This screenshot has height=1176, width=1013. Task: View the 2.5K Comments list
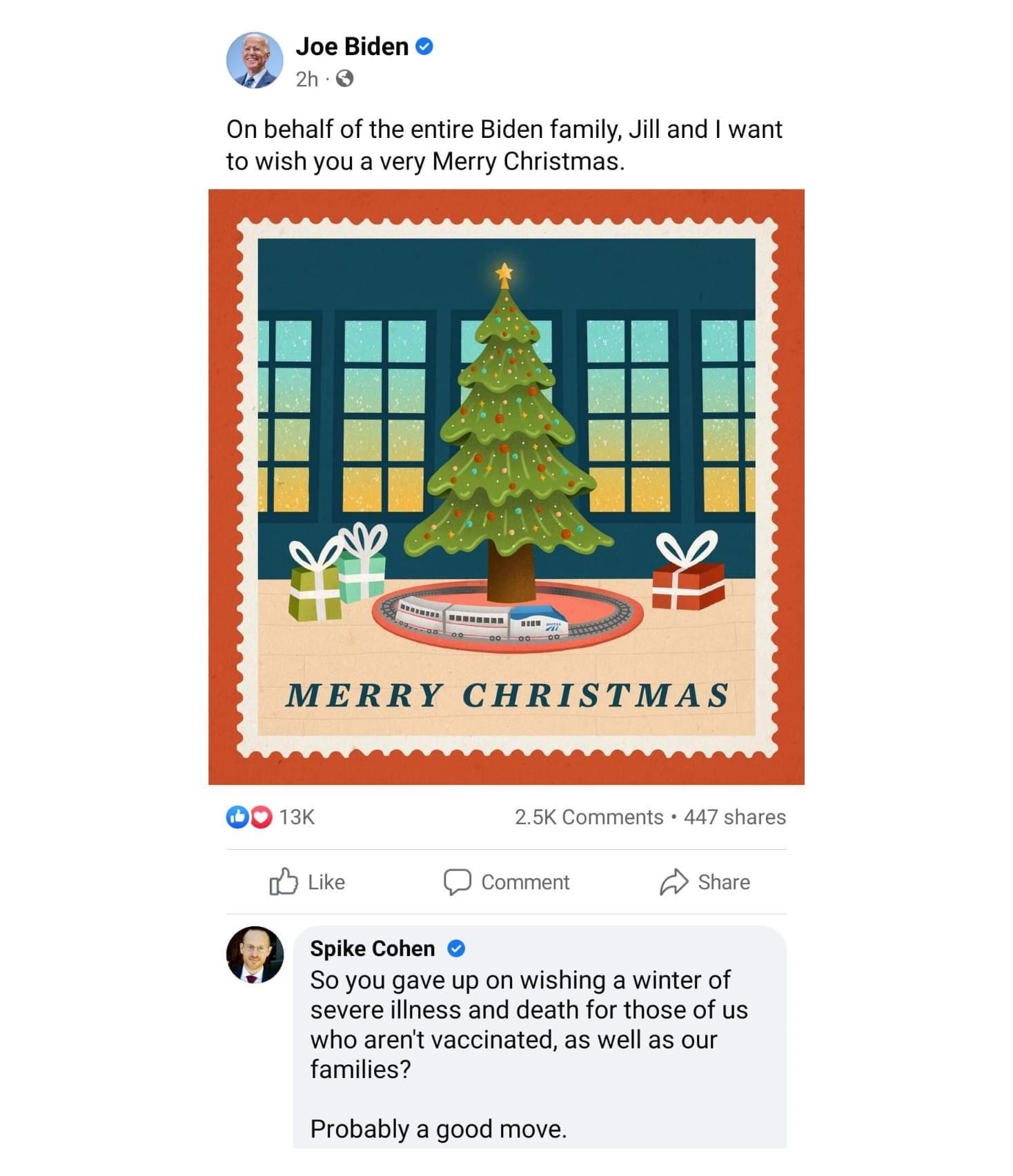pos(589,817)
